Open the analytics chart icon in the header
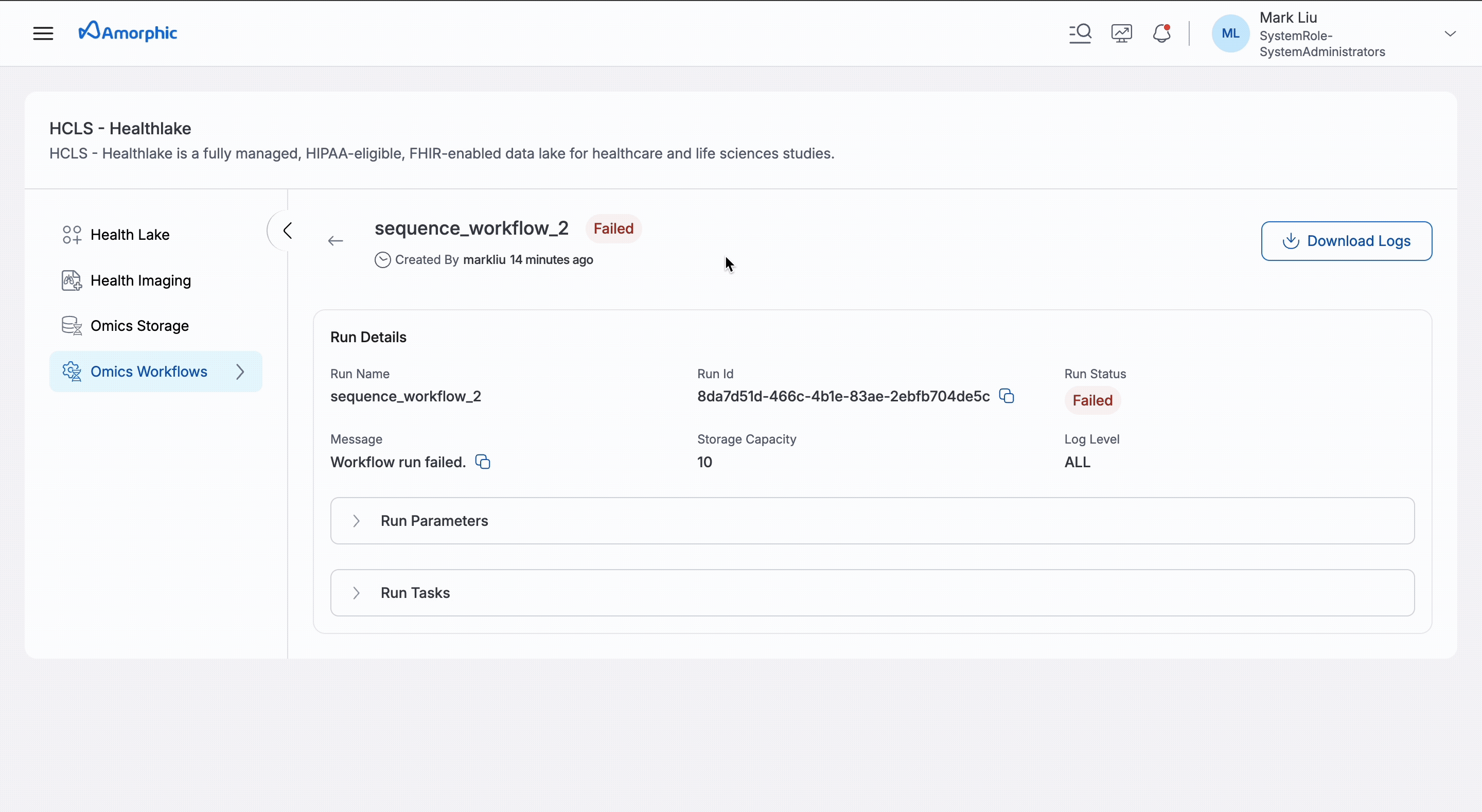The width and height of the screenshot is (1482, 812). pos(1121,33)
